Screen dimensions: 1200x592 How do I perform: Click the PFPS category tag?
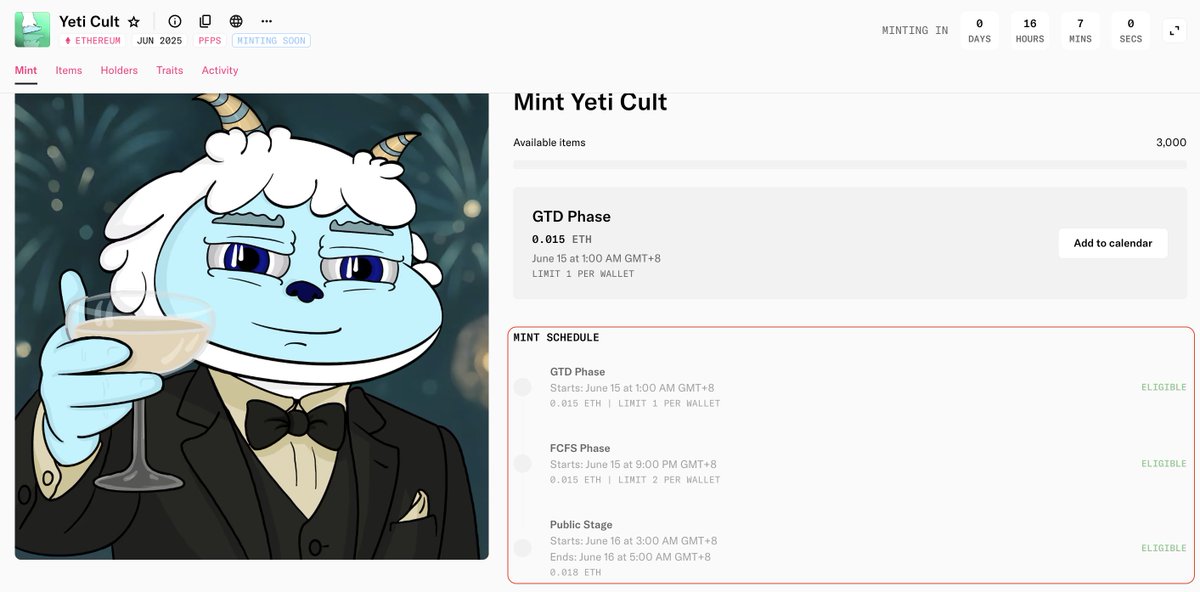(210, 41)
